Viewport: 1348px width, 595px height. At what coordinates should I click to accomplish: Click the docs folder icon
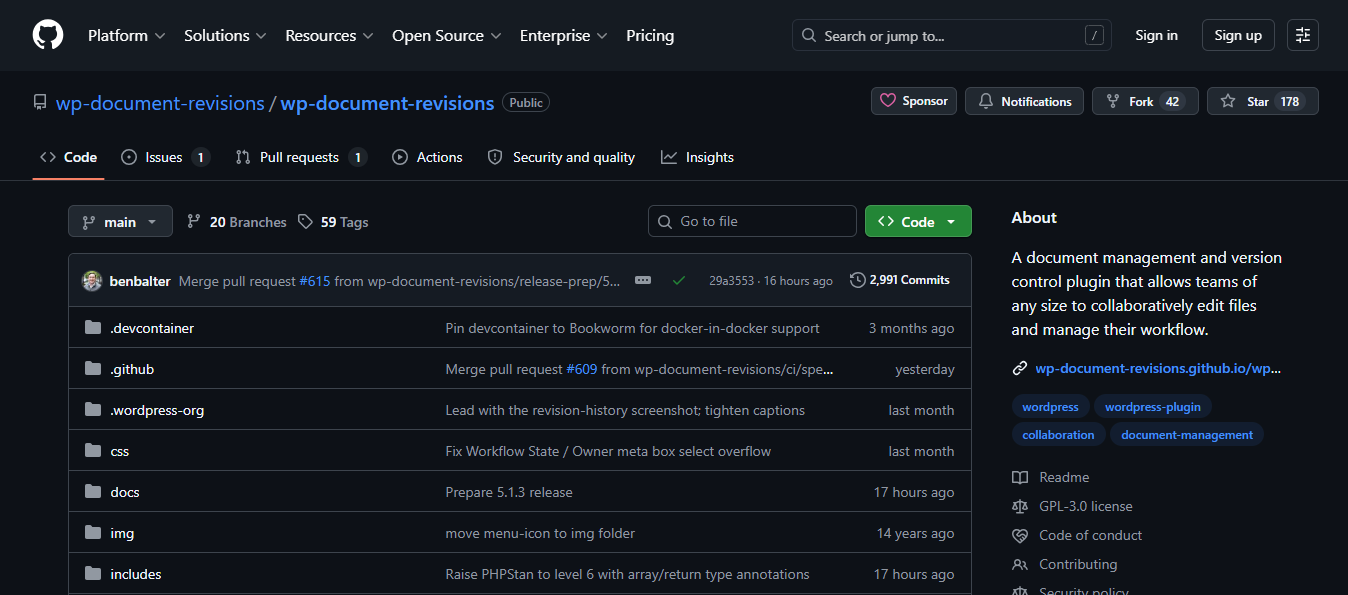[x=93, y=492]
